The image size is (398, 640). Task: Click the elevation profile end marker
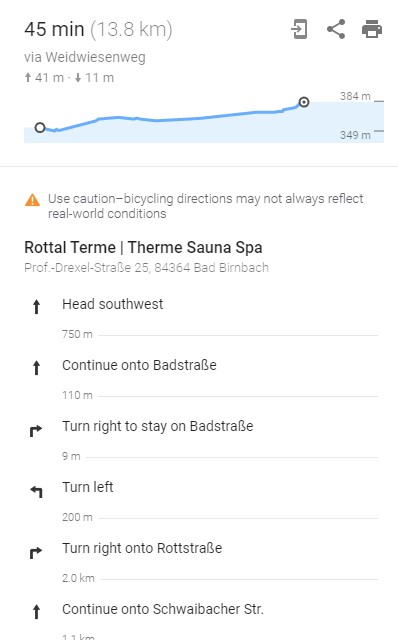pyautogui.click(x=304, y=102)
